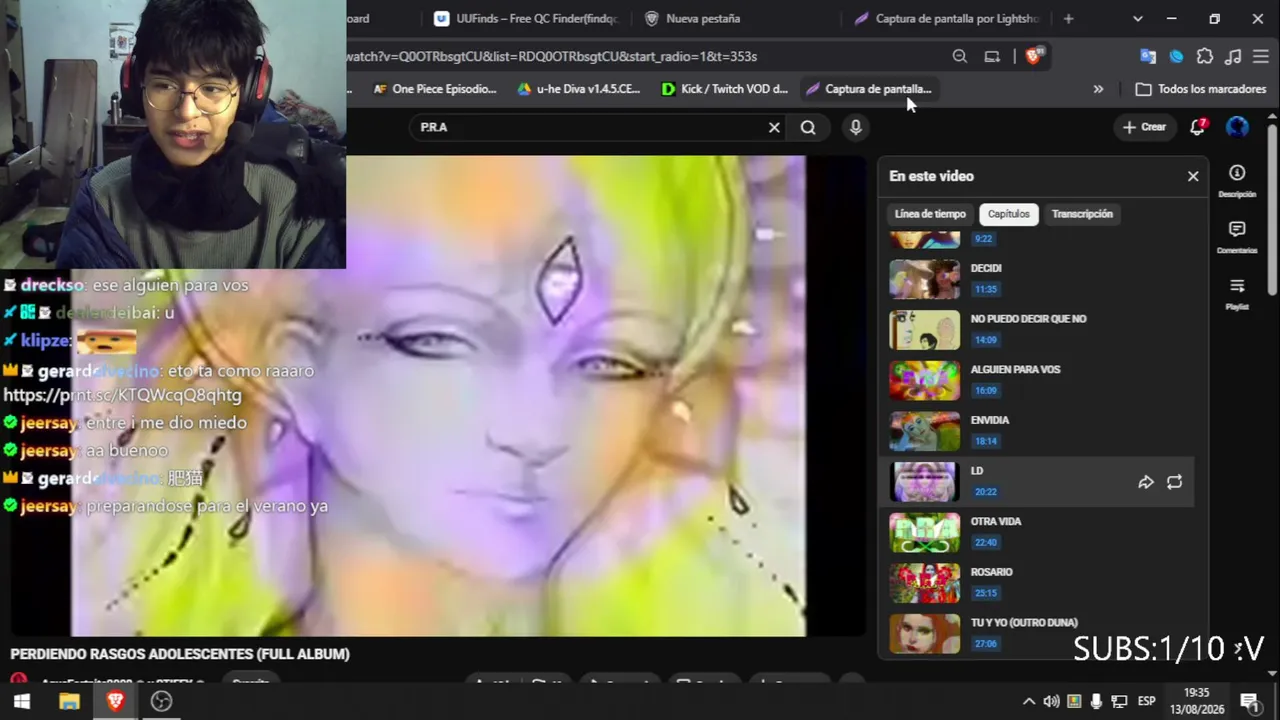Click the Crear button

point(1144,127)
